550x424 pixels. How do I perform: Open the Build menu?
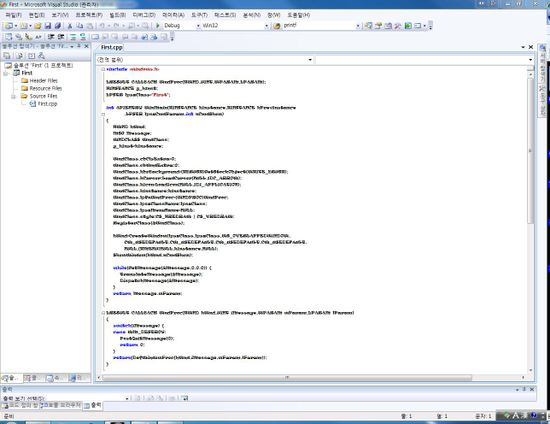[x=118, y=15]
